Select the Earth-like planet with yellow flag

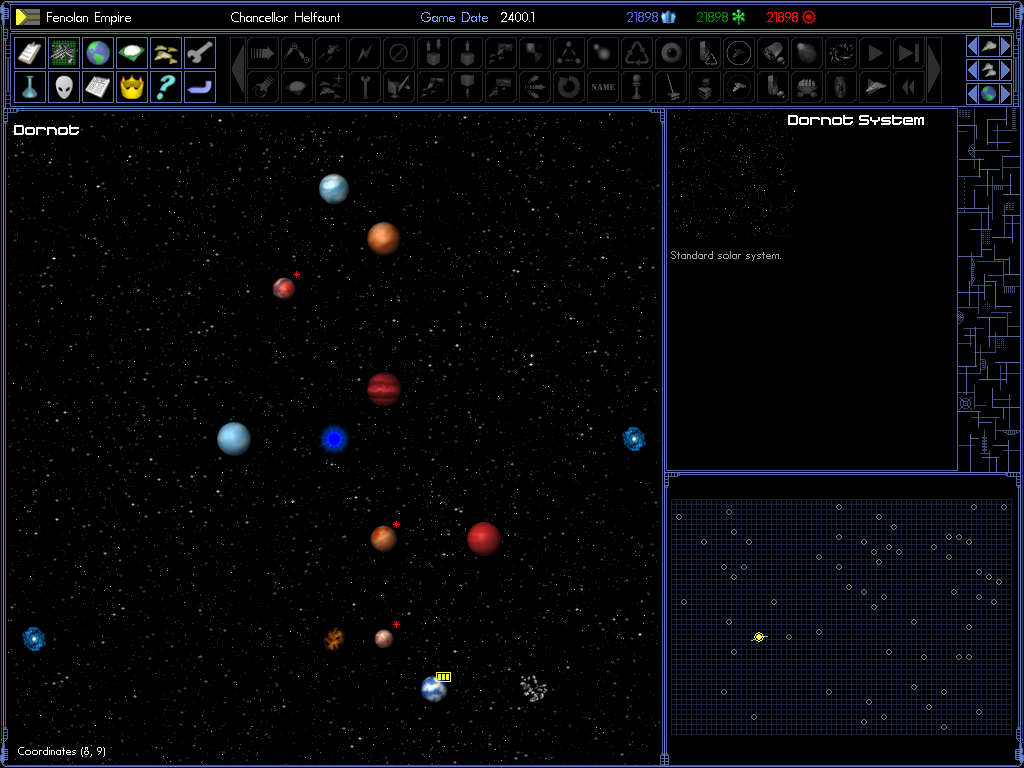click(x=434, y=688)
